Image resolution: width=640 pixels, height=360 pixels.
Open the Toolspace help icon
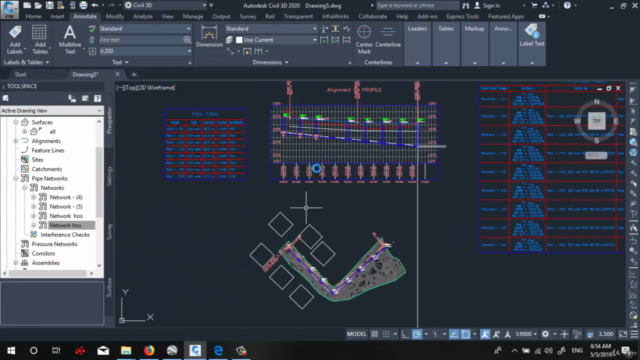pyautogui.click(x=97, y=98)
